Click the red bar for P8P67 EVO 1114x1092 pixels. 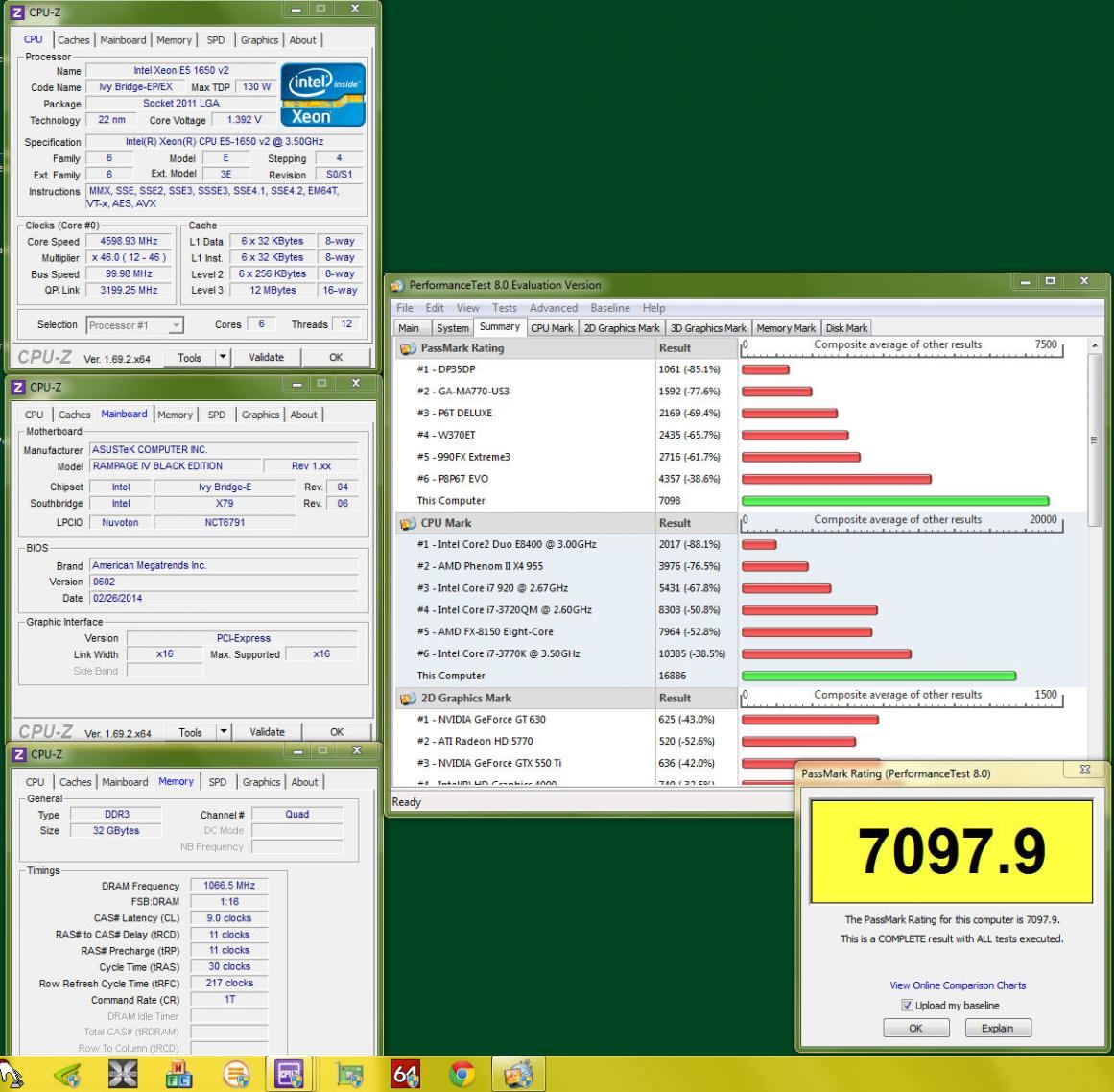836,479
